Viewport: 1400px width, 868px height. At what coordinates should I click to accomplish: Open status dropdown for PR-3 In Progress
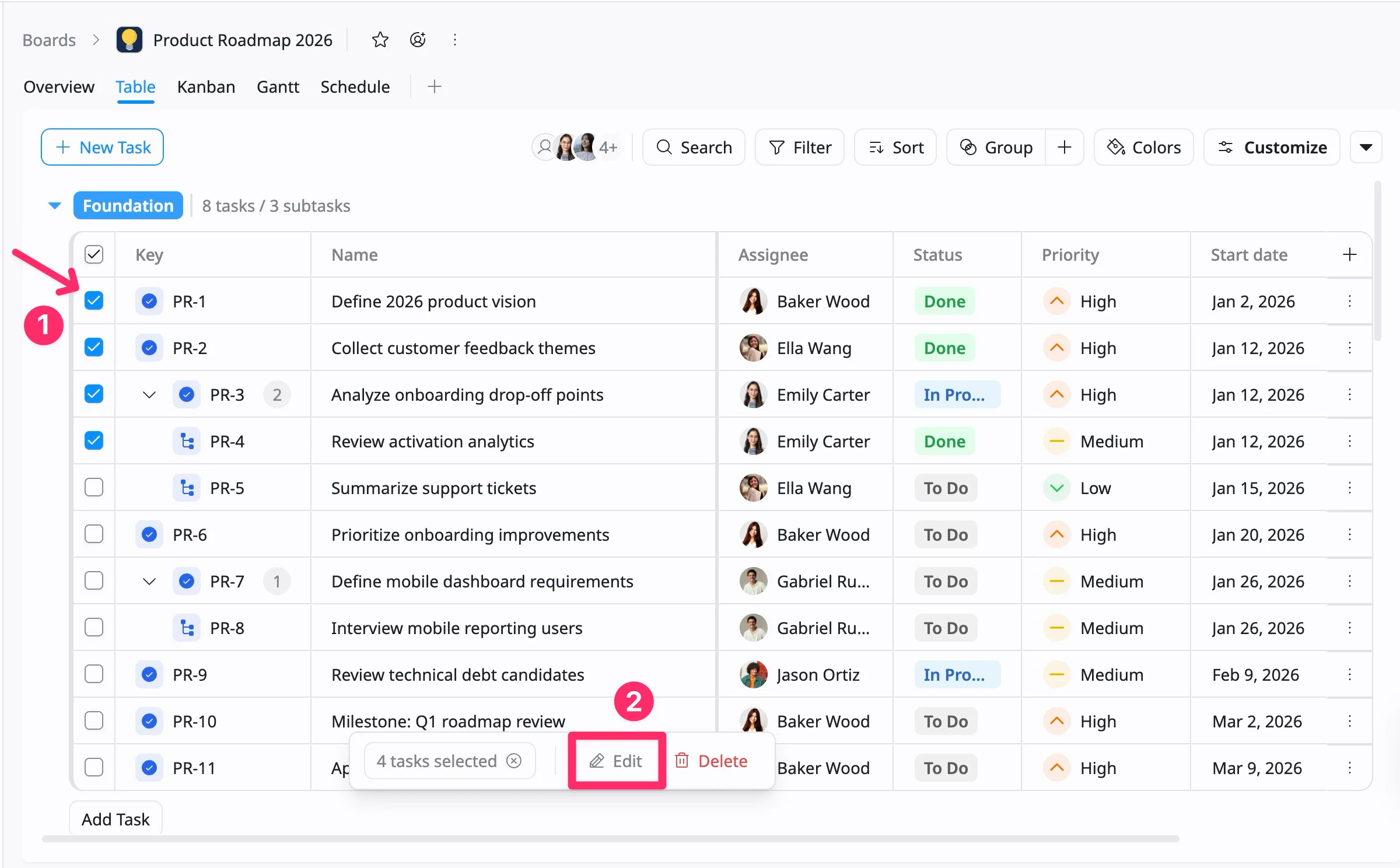point(957,394)
